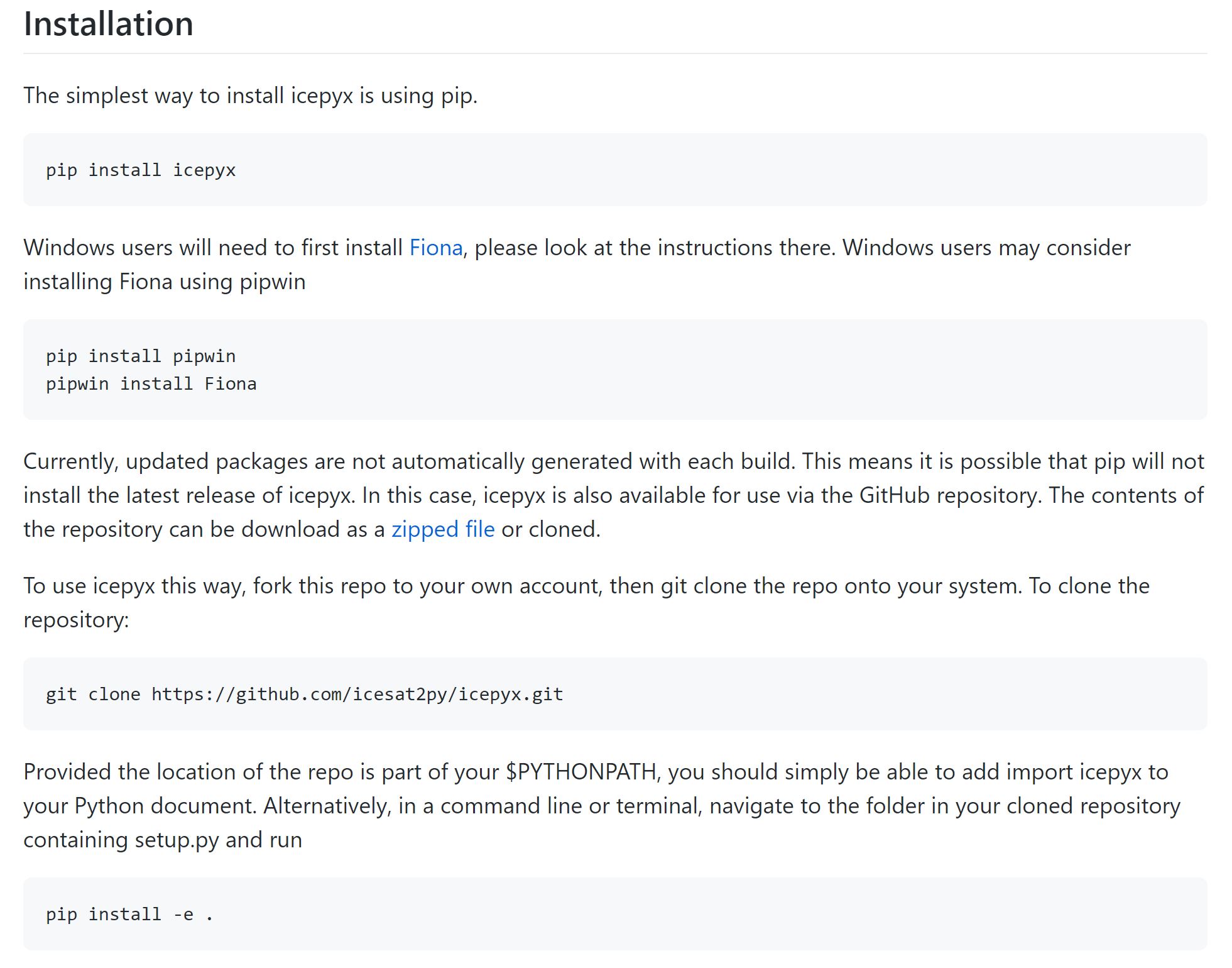Click the text 'installing Fiona using pipwin'
1232x968 pixels.
pyautogui.click(x=165, y=282)
